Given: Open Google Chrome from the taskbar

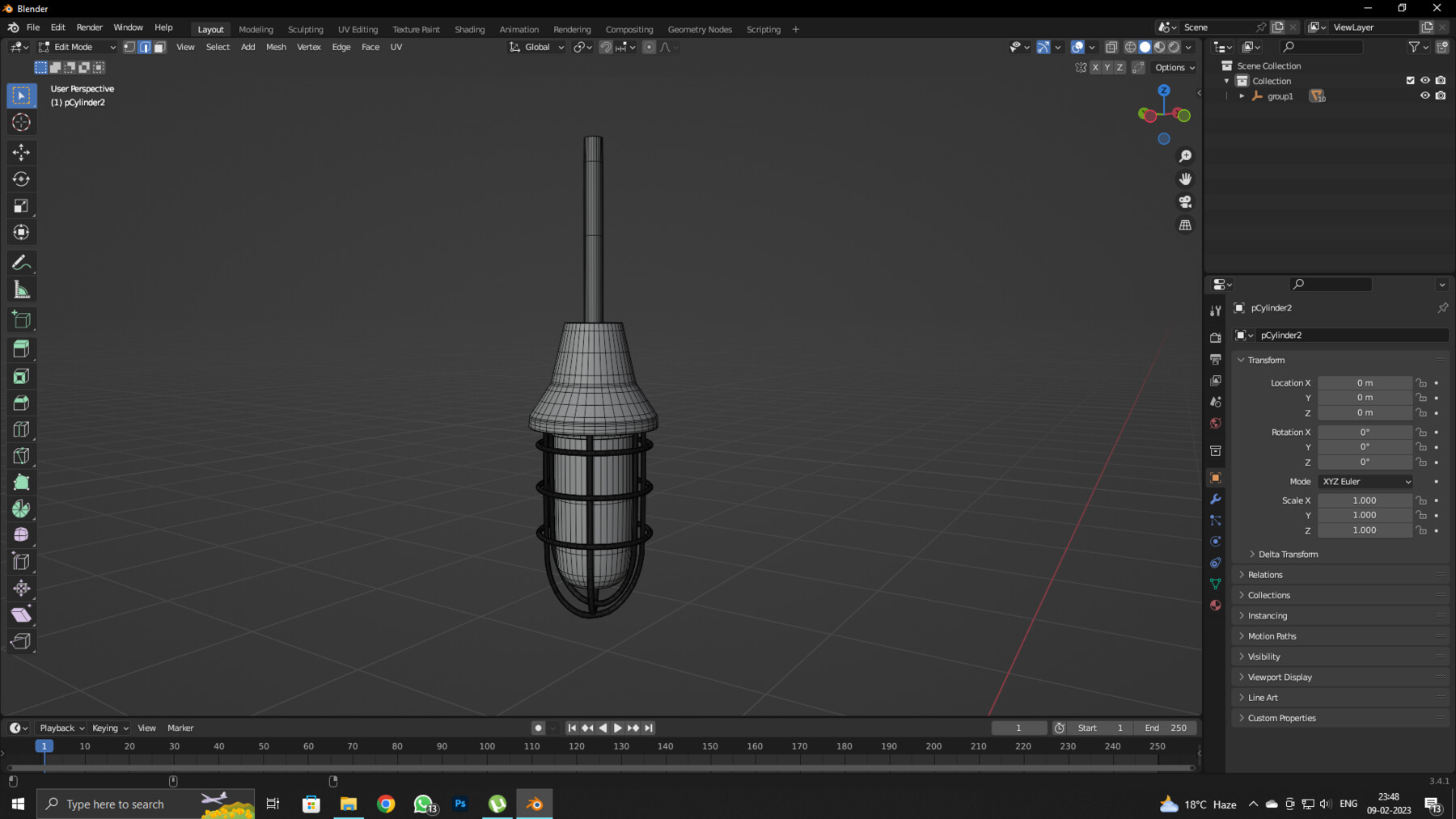Looking at the screenshot, I should pyautogui.click(x=386, y=803).
